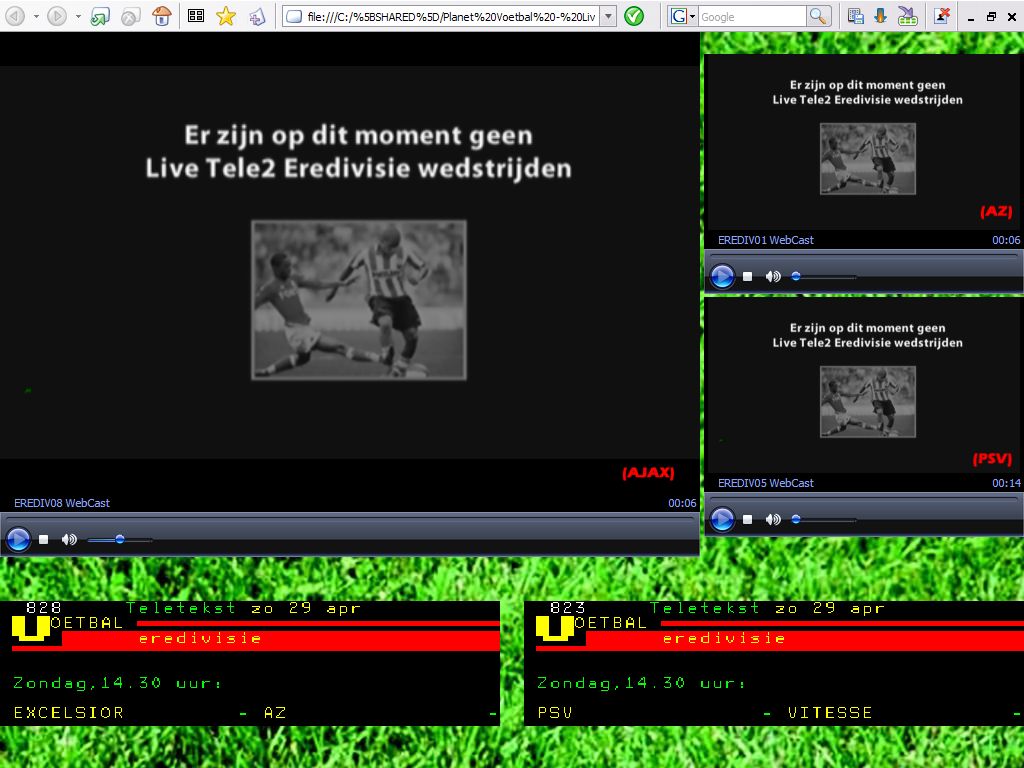Click the tile windows grid icon
1024x768 pixels.
point(195,16)
